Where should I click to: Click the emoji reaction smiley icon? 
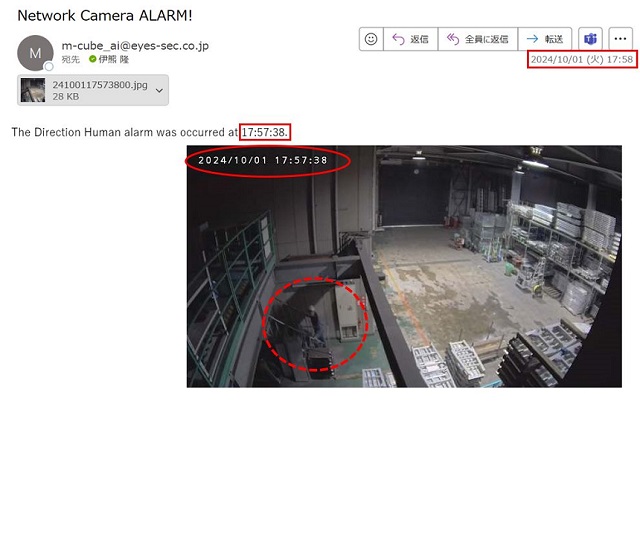[371, 39]
